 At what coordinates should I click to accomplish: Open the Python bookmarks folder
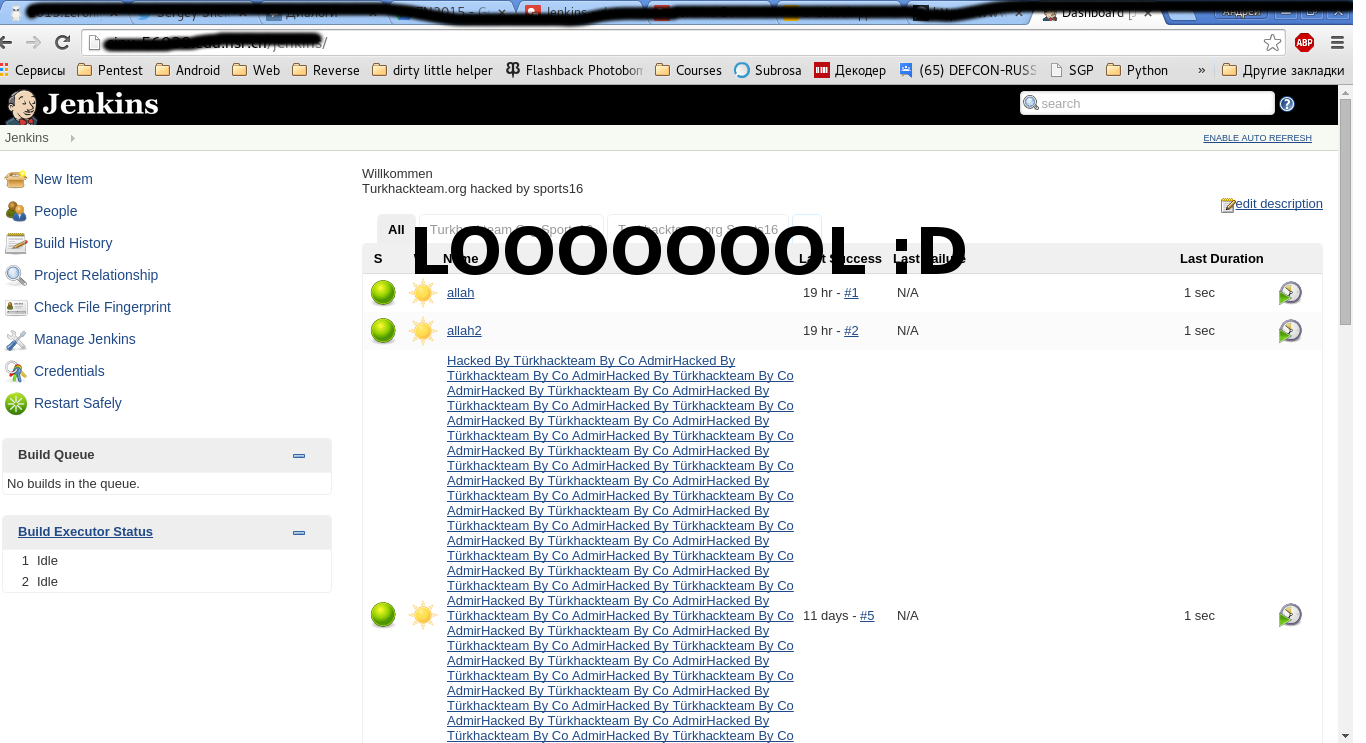[x=1137, y=70]
